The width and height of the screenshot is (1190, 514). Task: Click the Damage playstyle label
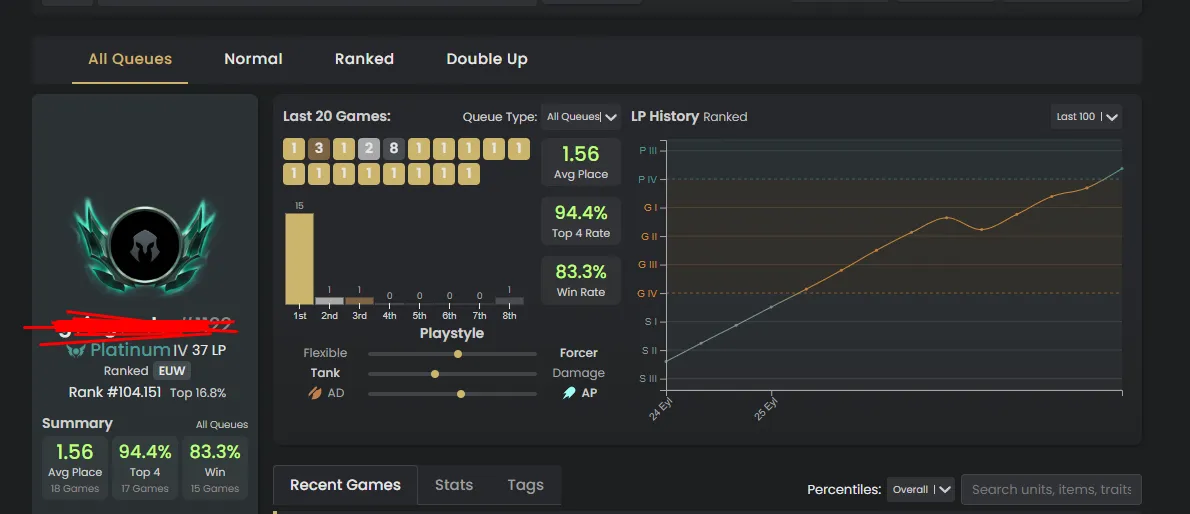[x=578, y=373]
